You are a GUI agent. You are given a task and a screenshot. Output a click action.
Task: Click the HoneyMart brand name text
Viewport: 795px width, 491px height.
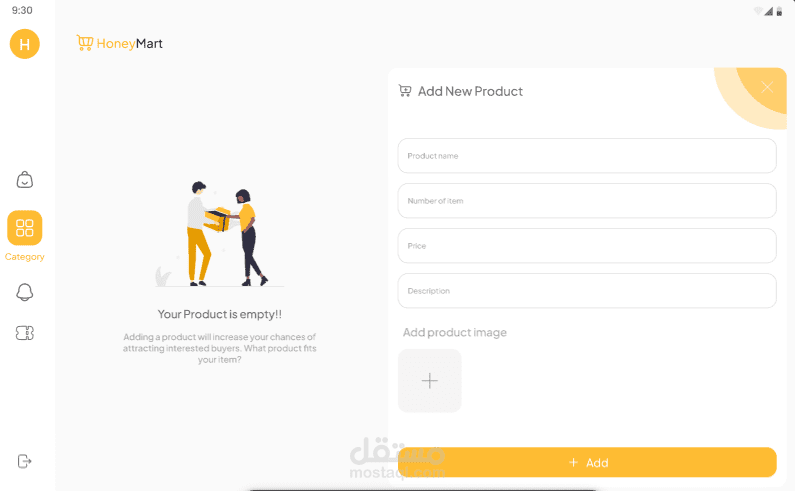click(x=129, y=44)
